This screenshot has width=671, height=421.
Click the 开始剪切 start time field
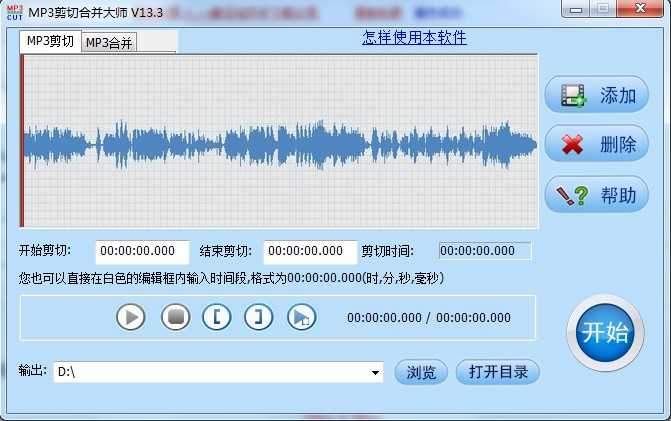pyautogui.click(x=142, y=252)
